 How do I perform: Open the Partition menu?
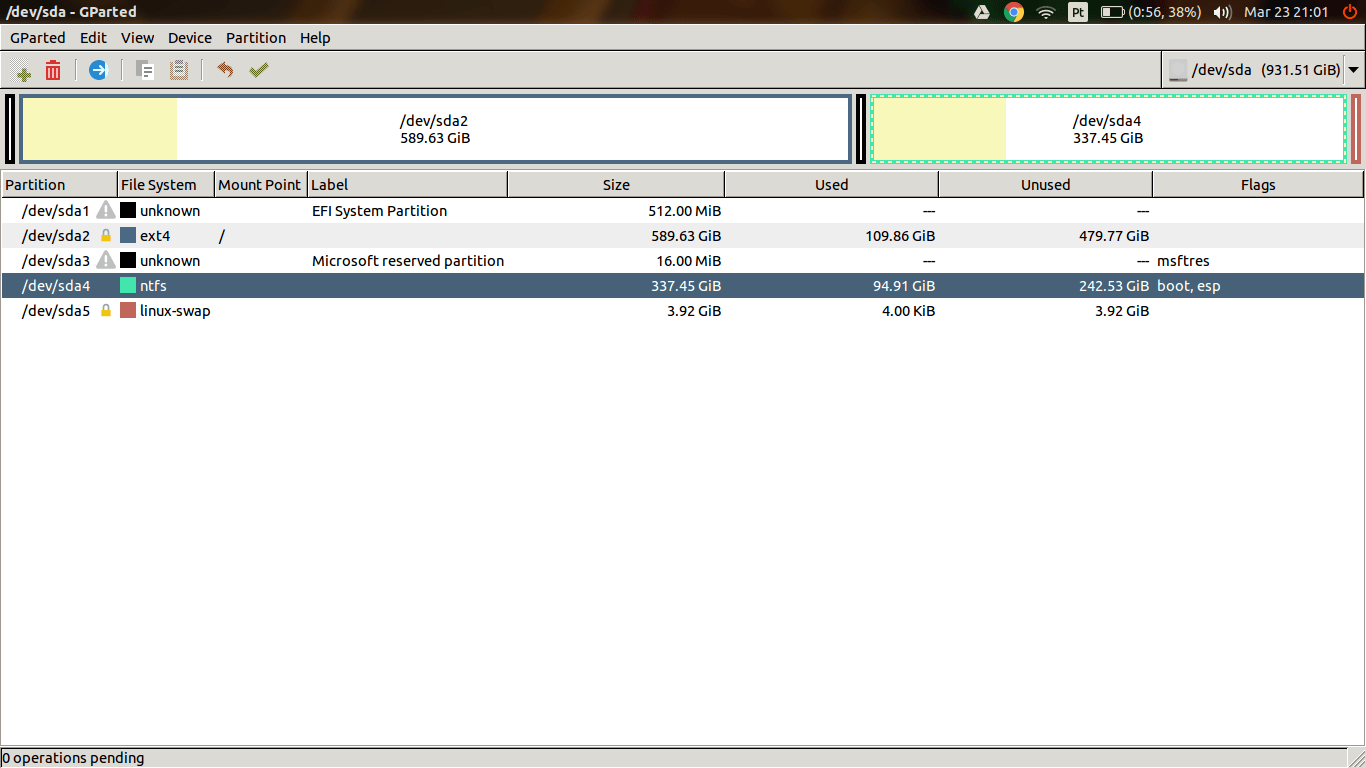pyautogui.click(x=256, y=37)
